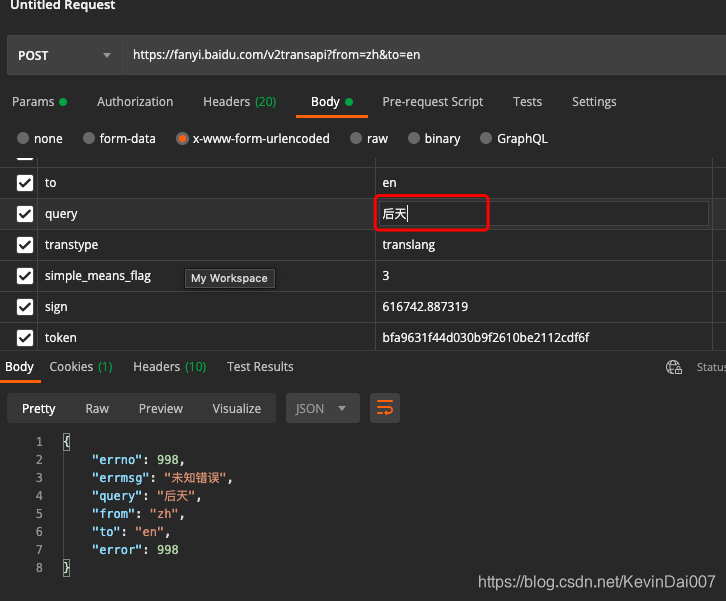The image size is (726, 601).
Task: Click the request URL field
Action: tap(424, 55)
